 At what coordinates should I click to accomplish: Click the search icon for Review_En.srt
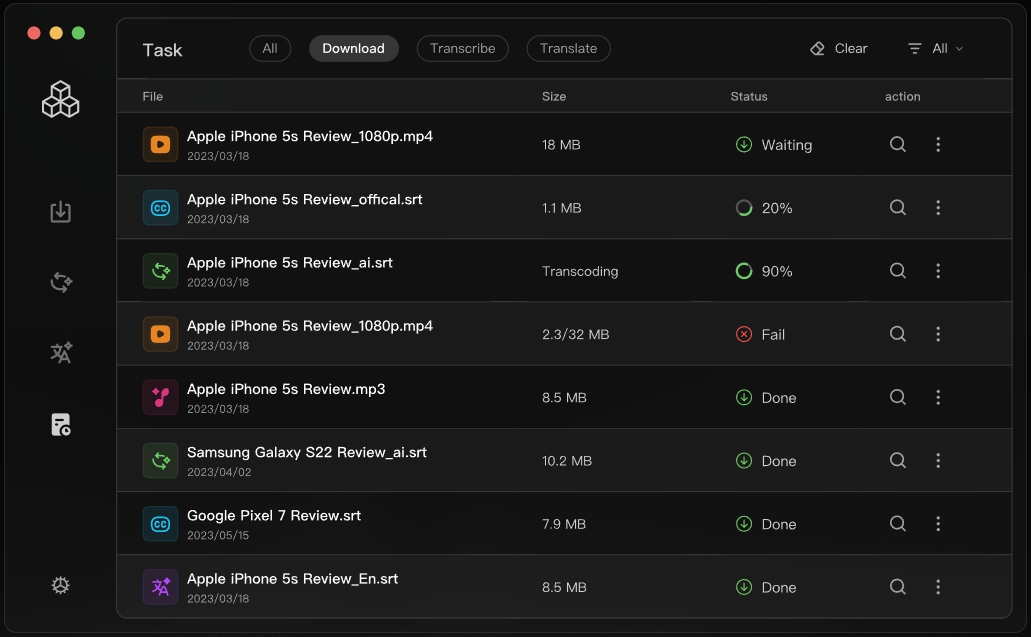(898, 586)
